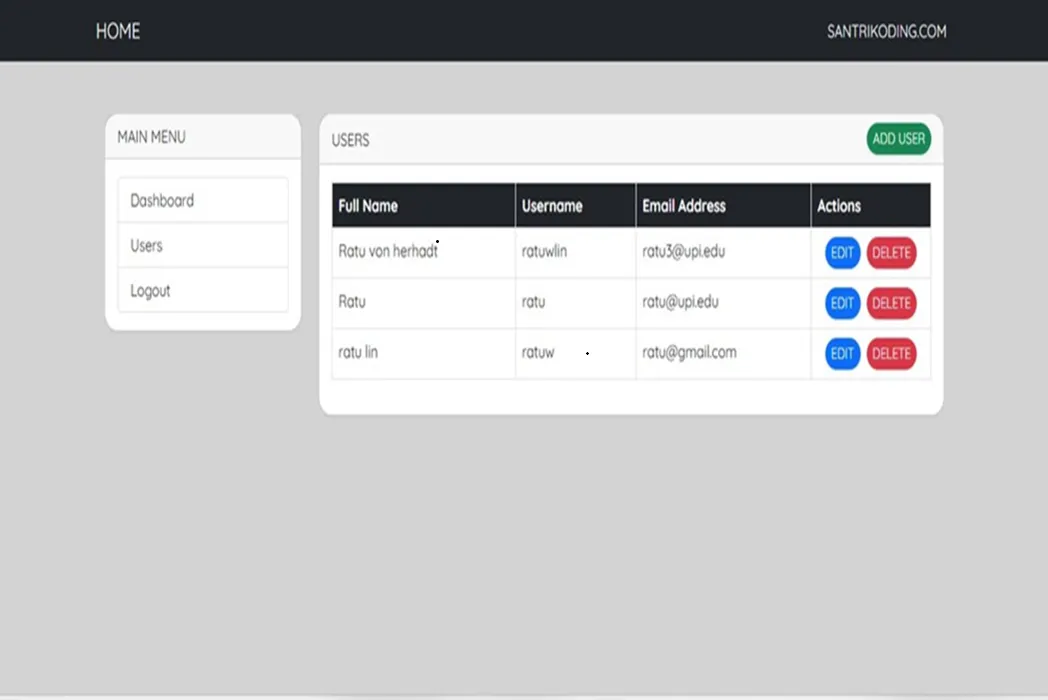Delete the user with email ratu@upi.edu
1048x700 pixels.
click(891, 303)
